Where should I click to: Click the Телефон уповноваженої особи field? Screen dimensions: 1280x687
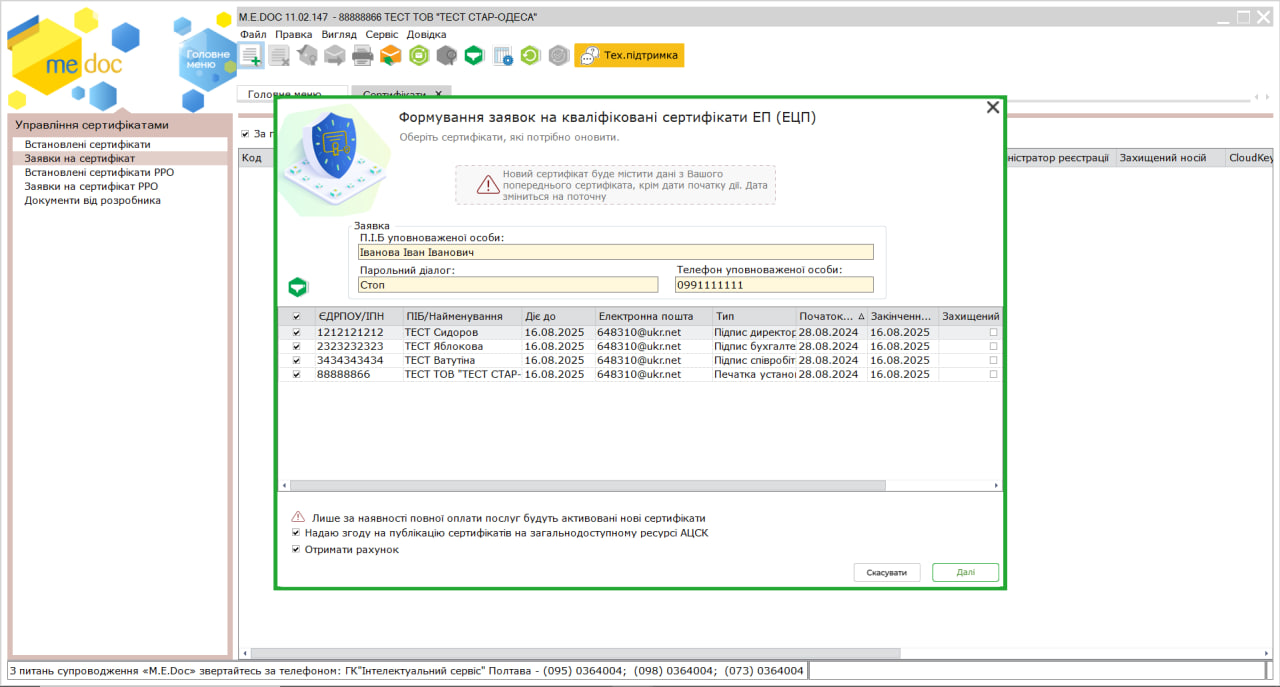[775, 285]
